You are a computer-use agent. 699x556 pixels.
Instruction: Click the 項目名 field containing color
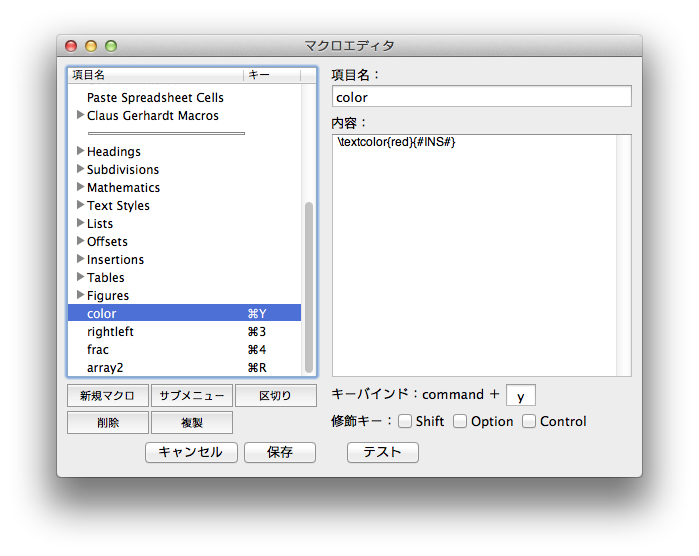point(481,96)
